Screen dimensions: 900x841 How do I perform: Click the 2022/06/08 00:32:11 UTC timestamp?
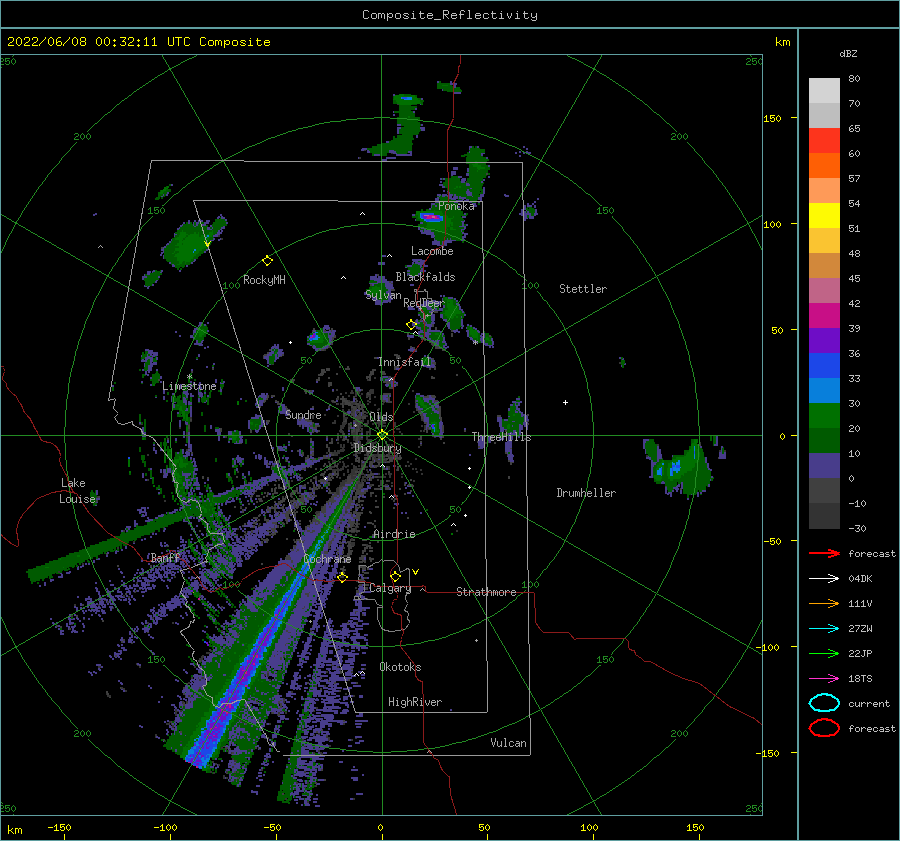[x=98, y=41]
